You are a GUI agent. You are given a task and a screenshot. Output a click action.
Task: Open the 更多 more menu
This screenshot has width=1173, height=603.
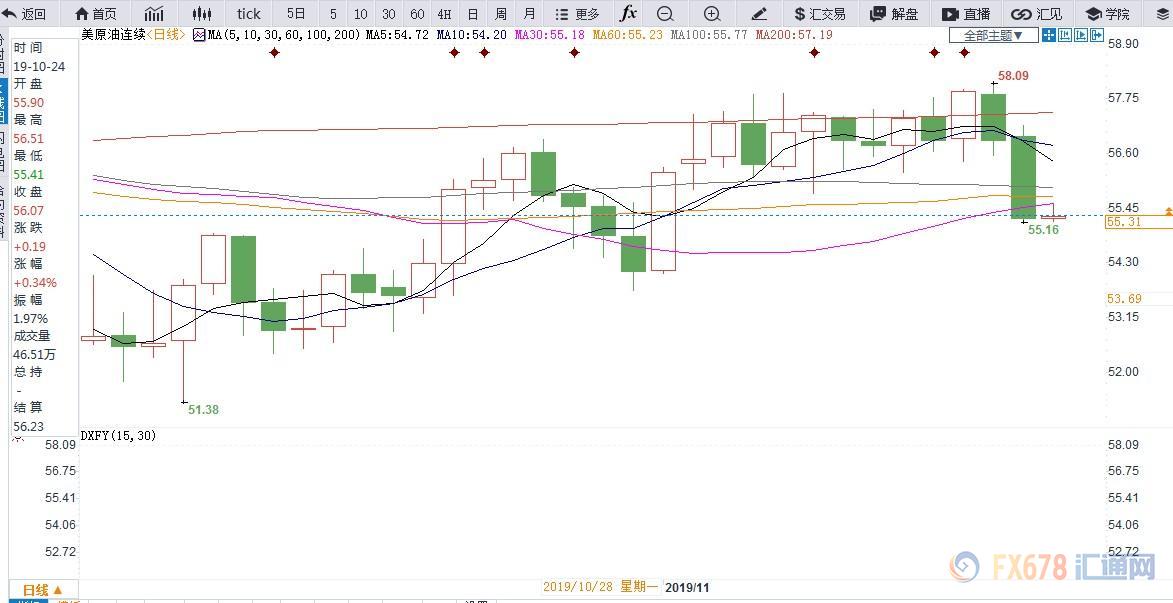pos(578,13)
